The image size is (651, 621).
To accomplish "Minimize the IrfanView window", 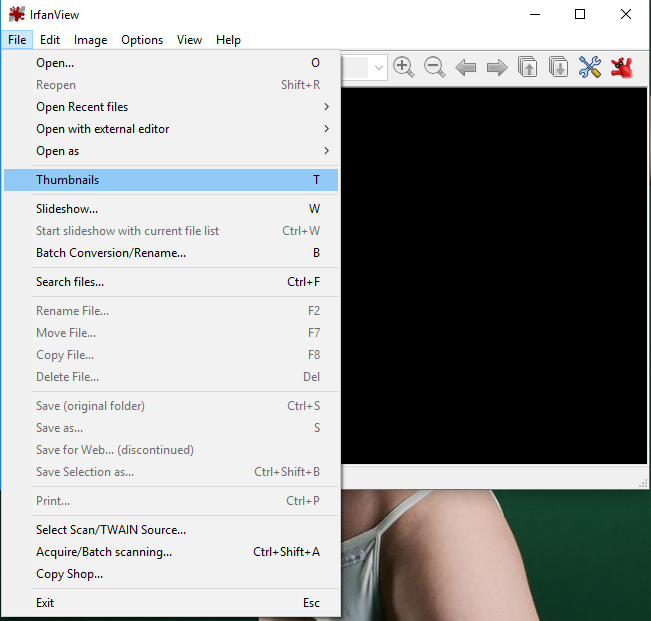I will [535, 15].
